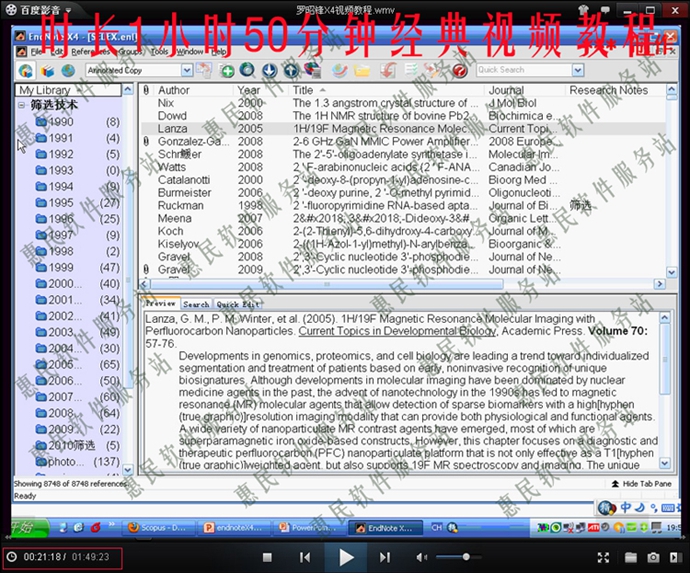Mute the player volume speaker icon

click(422, 558)
